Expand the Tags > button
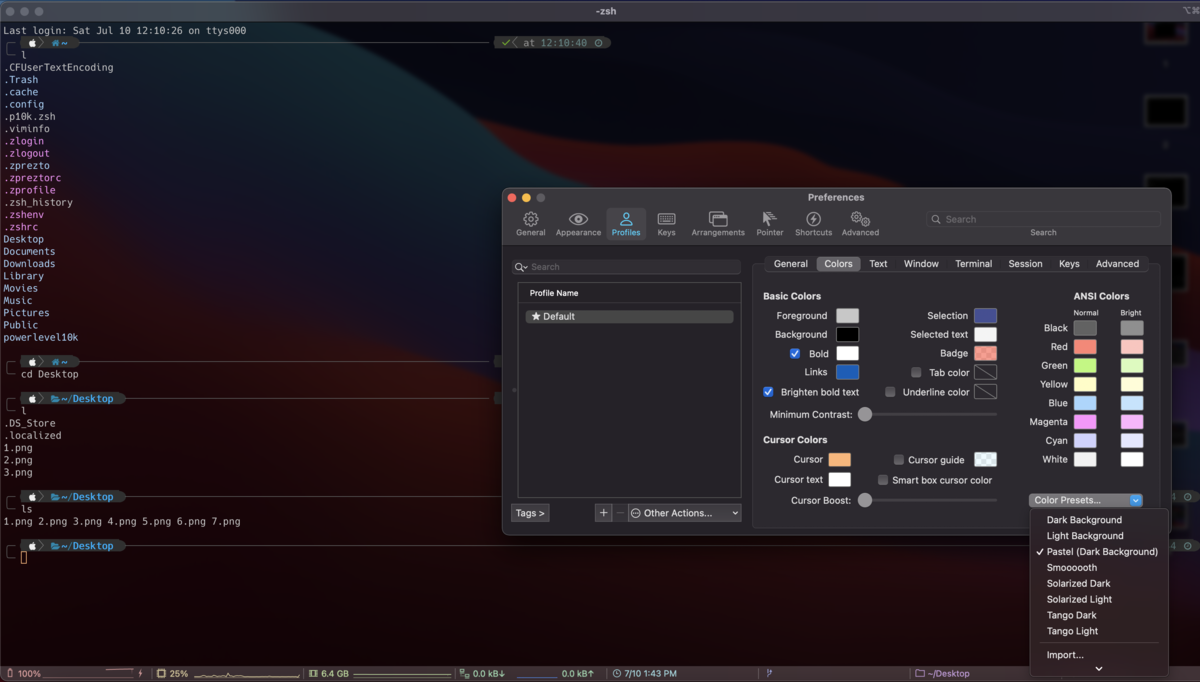This screenshot has width=1200, height=682. (530, 513)
